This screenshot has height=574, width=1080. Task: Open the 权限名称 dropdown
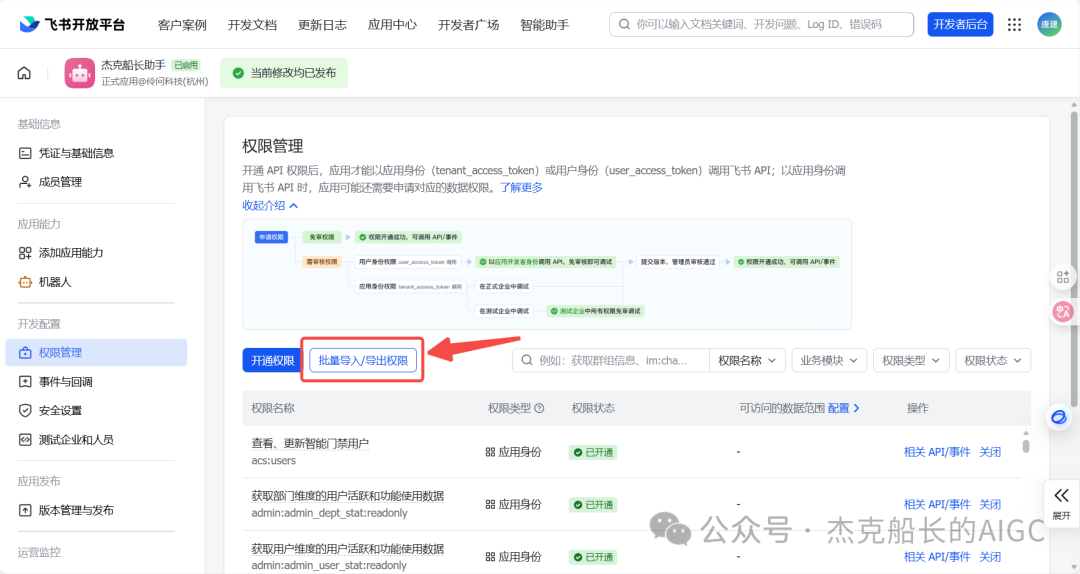(747, 360)
